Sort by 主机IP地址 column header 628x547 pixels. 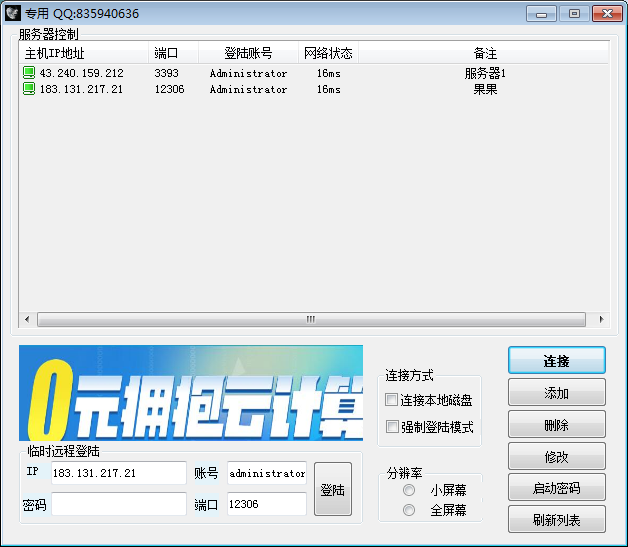[x=84, y=53]
